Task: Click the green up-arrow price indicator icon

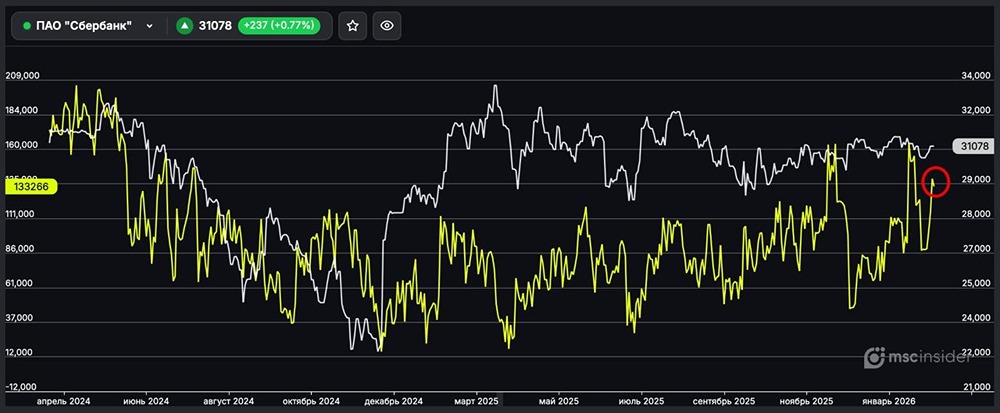Action: 185,26
